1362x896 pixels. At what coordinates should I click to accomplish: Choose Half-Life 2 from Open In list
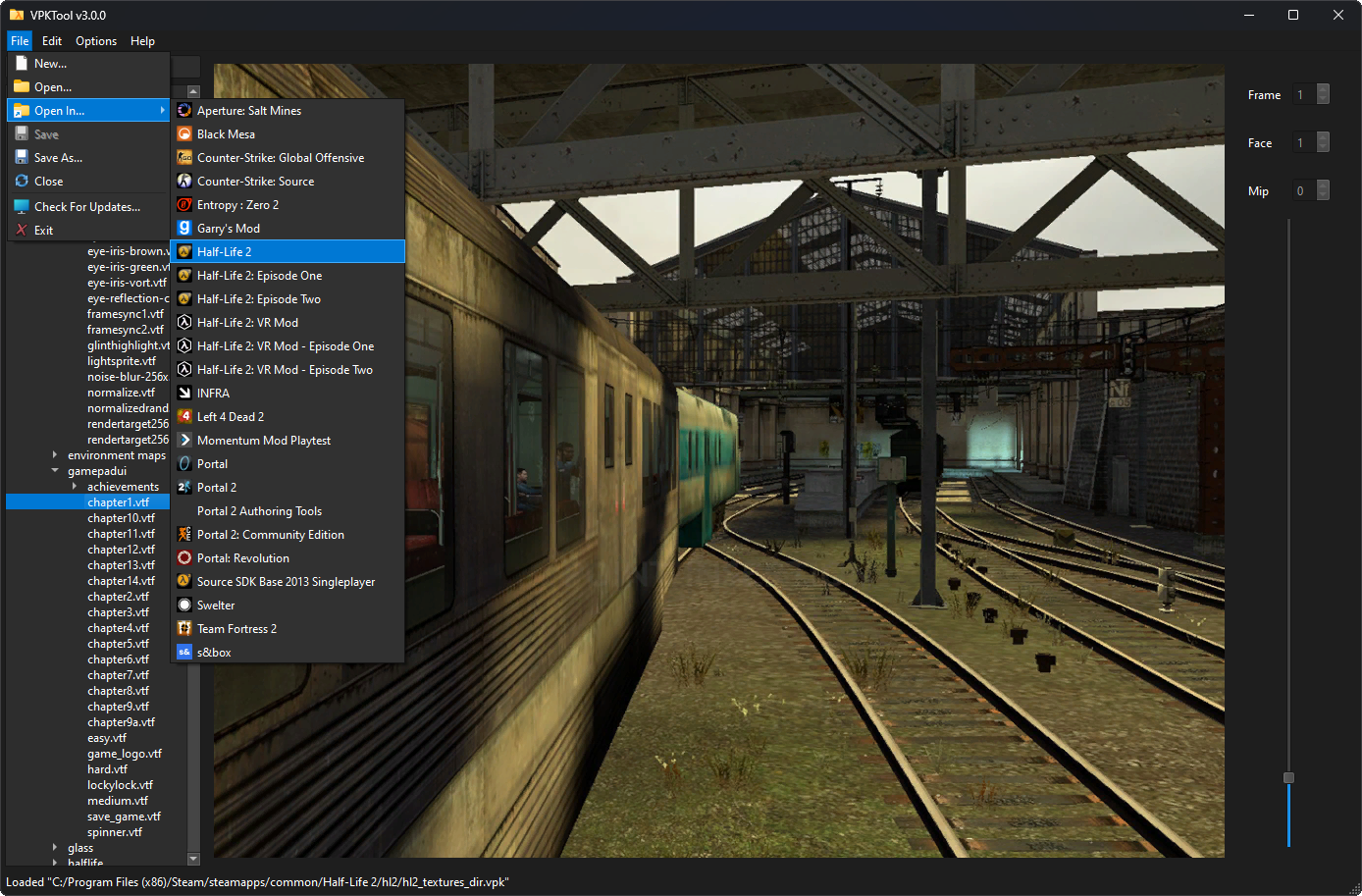coord(288,251)
